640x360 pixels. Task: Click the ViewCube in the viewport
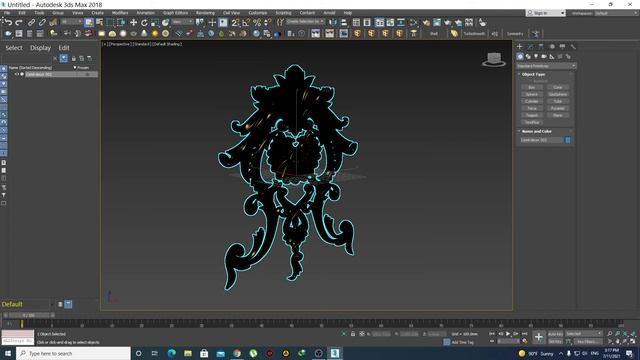click(494, 59)
